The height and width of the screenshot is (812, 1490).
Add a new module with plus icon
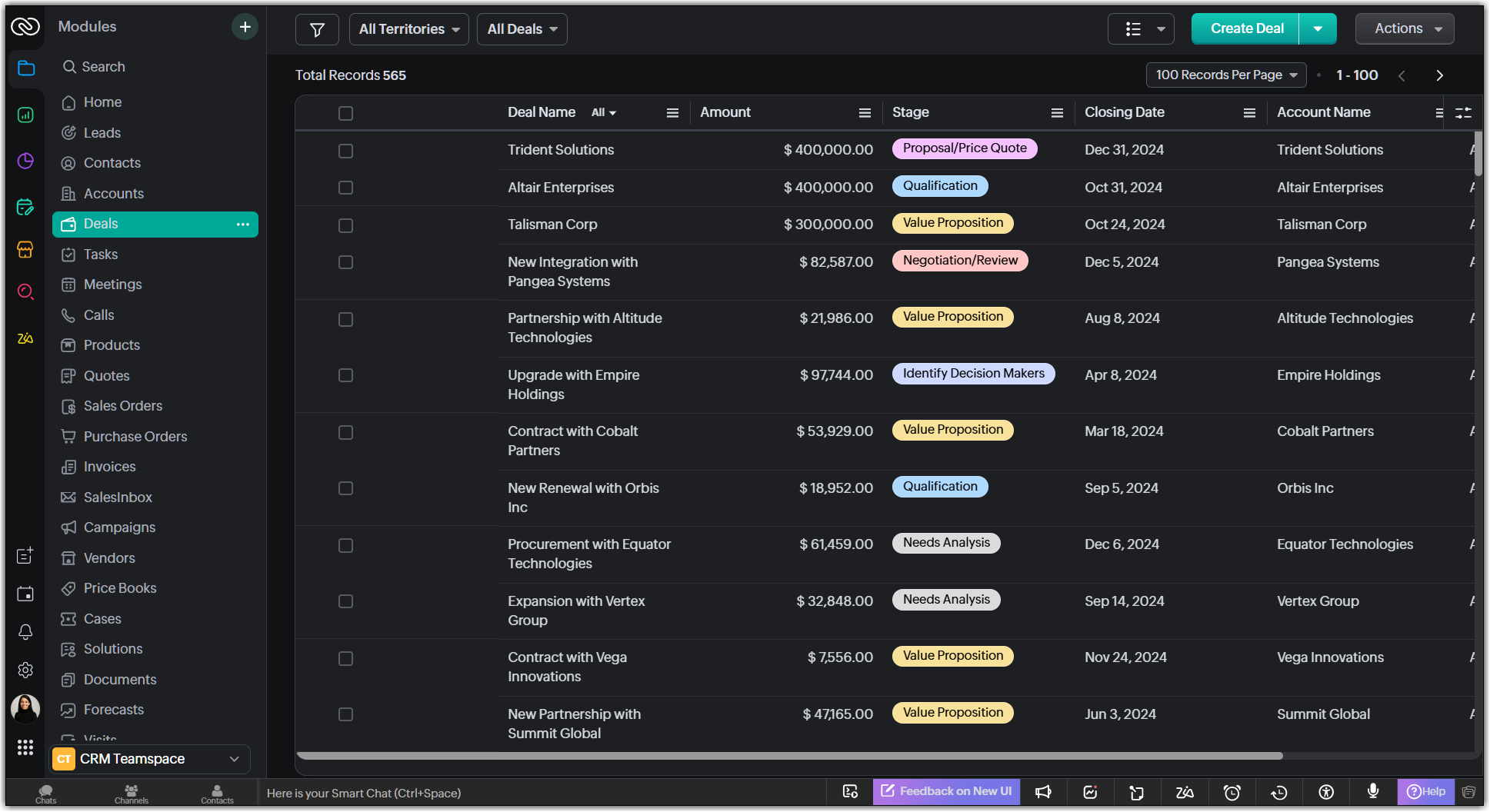pos(245,27)
